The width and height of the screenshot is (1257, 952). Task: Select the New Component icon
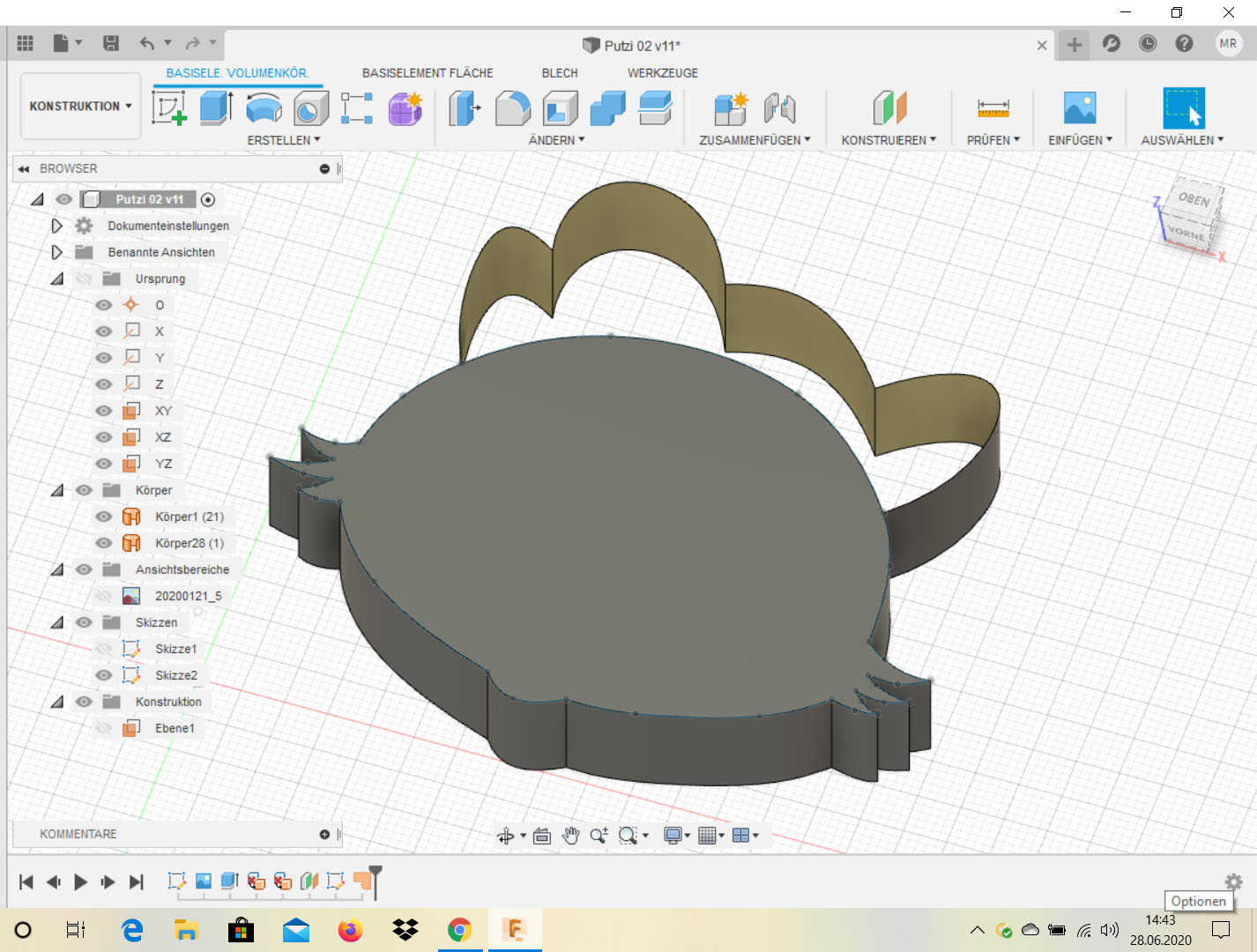(731, 108)
